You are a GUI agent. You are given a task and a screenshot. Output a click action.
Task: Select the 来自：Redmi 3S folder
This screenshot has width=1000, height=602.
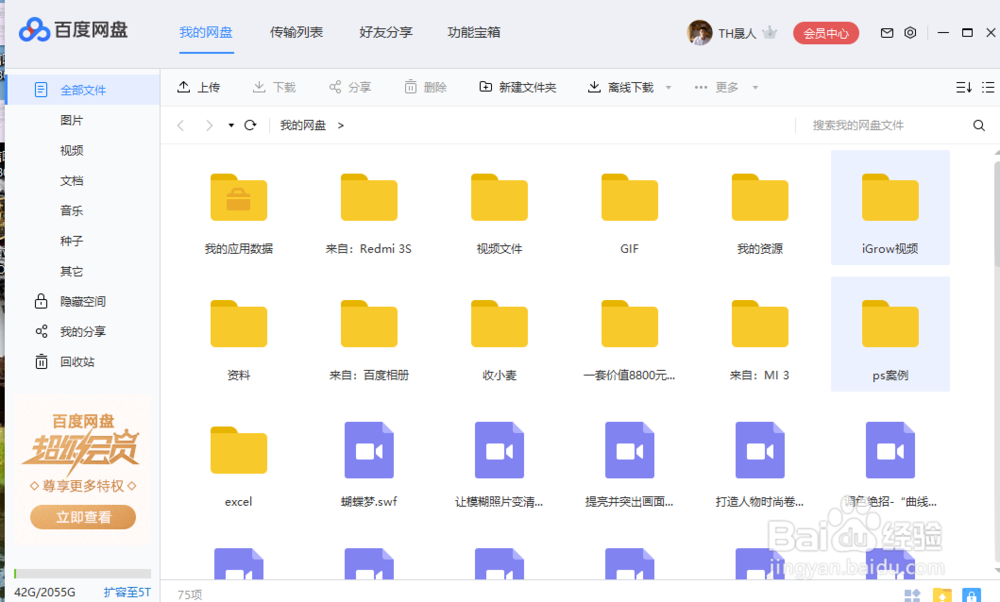369,214
